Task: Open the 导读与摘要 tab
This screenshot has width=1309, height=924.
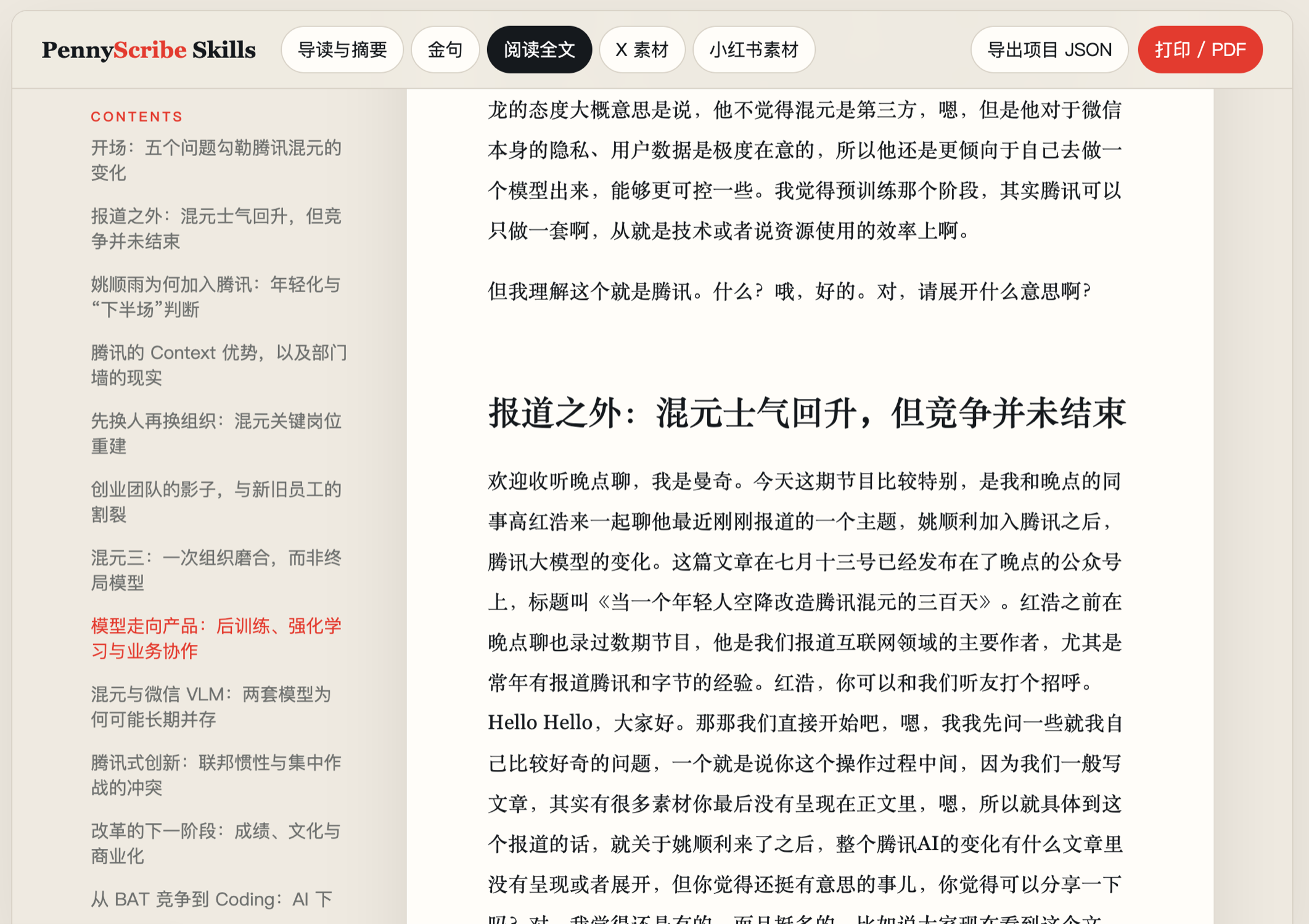Action: [342, 50]
